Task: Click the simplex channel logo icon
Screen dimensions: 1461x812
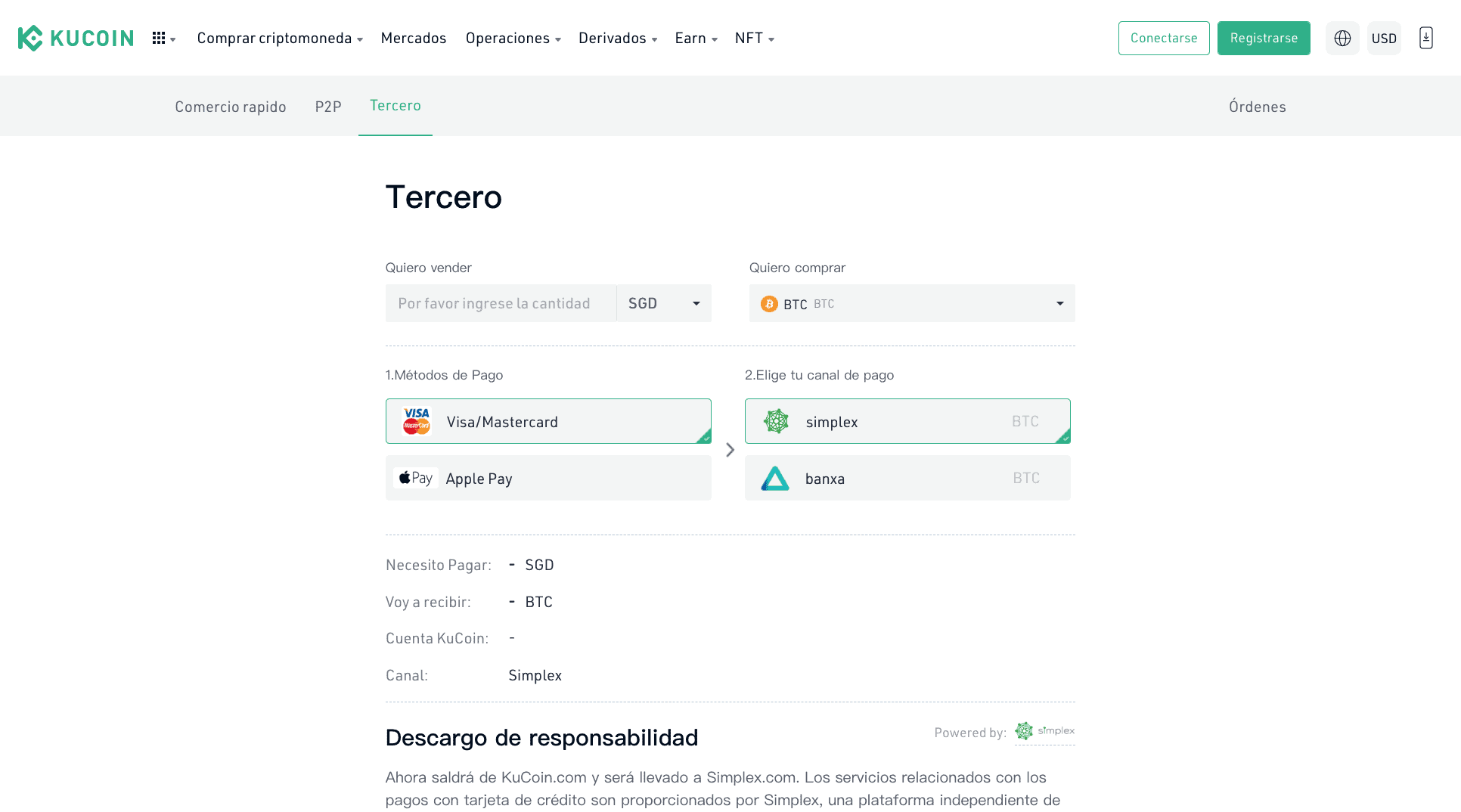Action: point(776,421)
